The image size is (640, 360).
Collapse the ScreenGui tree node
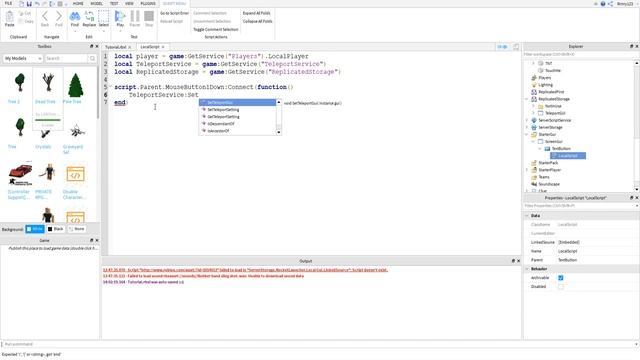click(533, 141)
